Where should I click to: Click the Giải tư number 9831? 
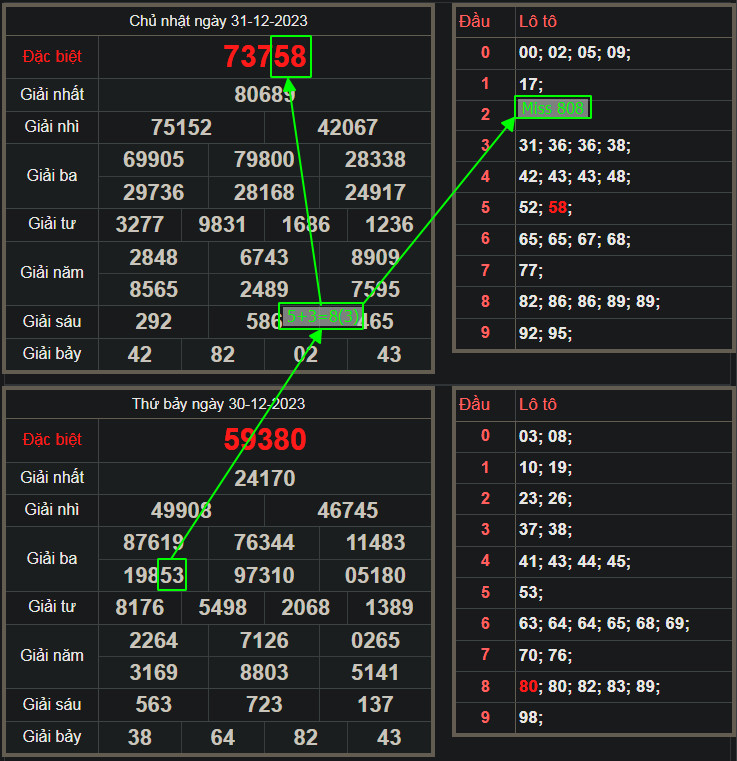tap(223, 224)
